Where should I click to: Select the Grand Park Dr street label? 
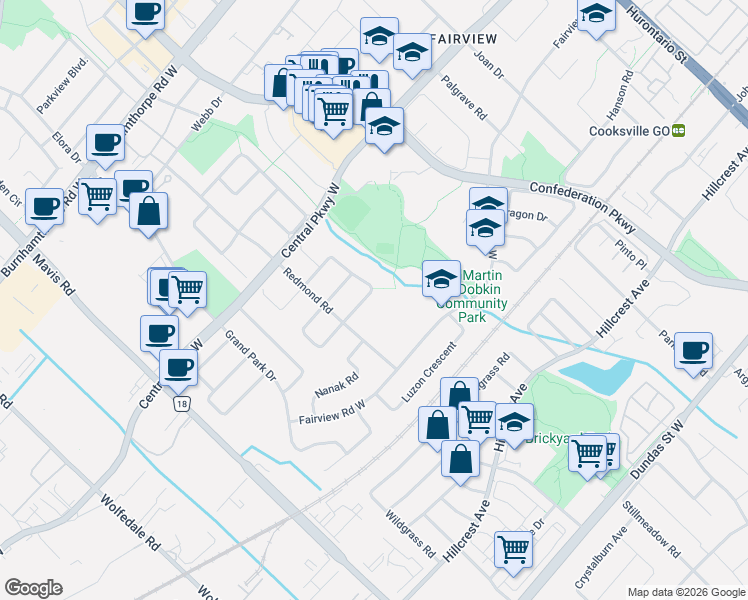pos(250,355)
